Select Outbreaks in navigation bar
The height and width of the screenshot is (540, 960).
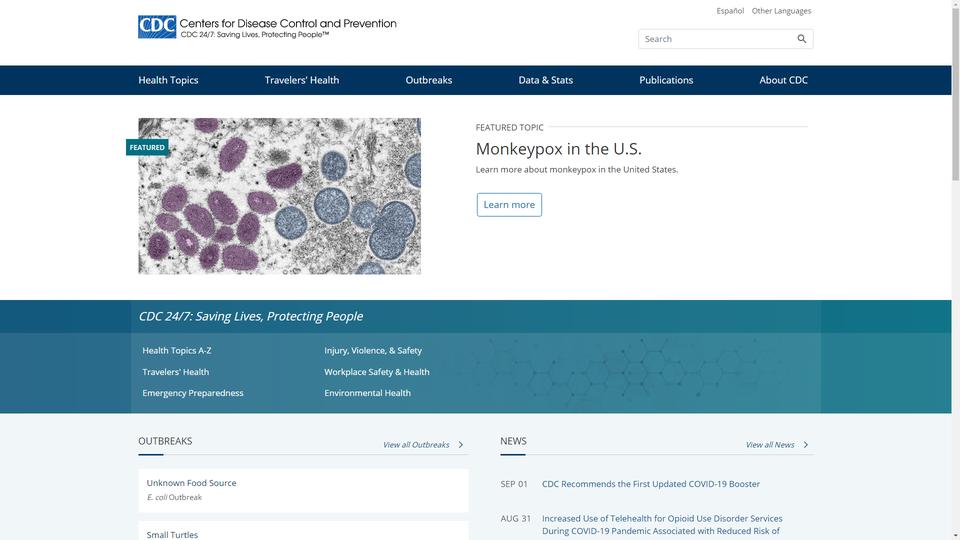coord(429,80)
